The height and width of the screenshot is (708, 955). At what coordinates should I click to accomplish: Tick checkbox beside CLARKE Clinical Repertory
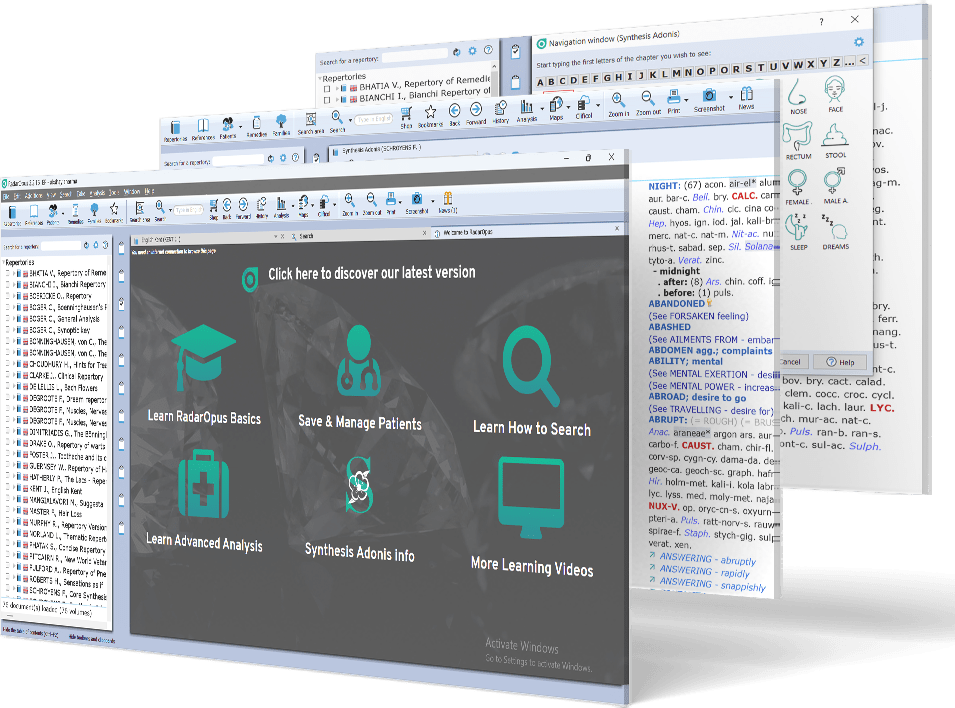tap(8, 375)
